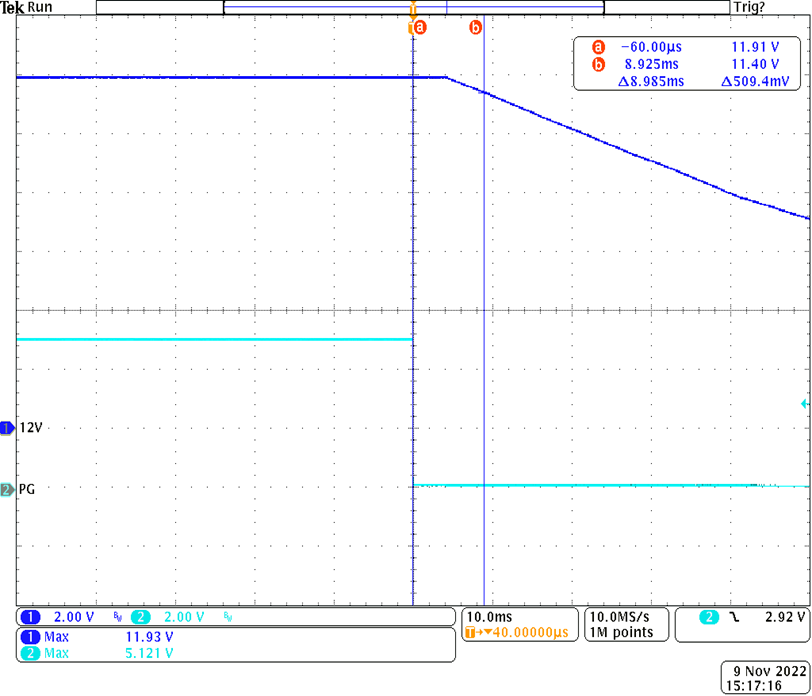Viewport: 812px width, 696px height.
Task: Select cursor a marker at top of graticule
Action: click(x=420, y=27)
